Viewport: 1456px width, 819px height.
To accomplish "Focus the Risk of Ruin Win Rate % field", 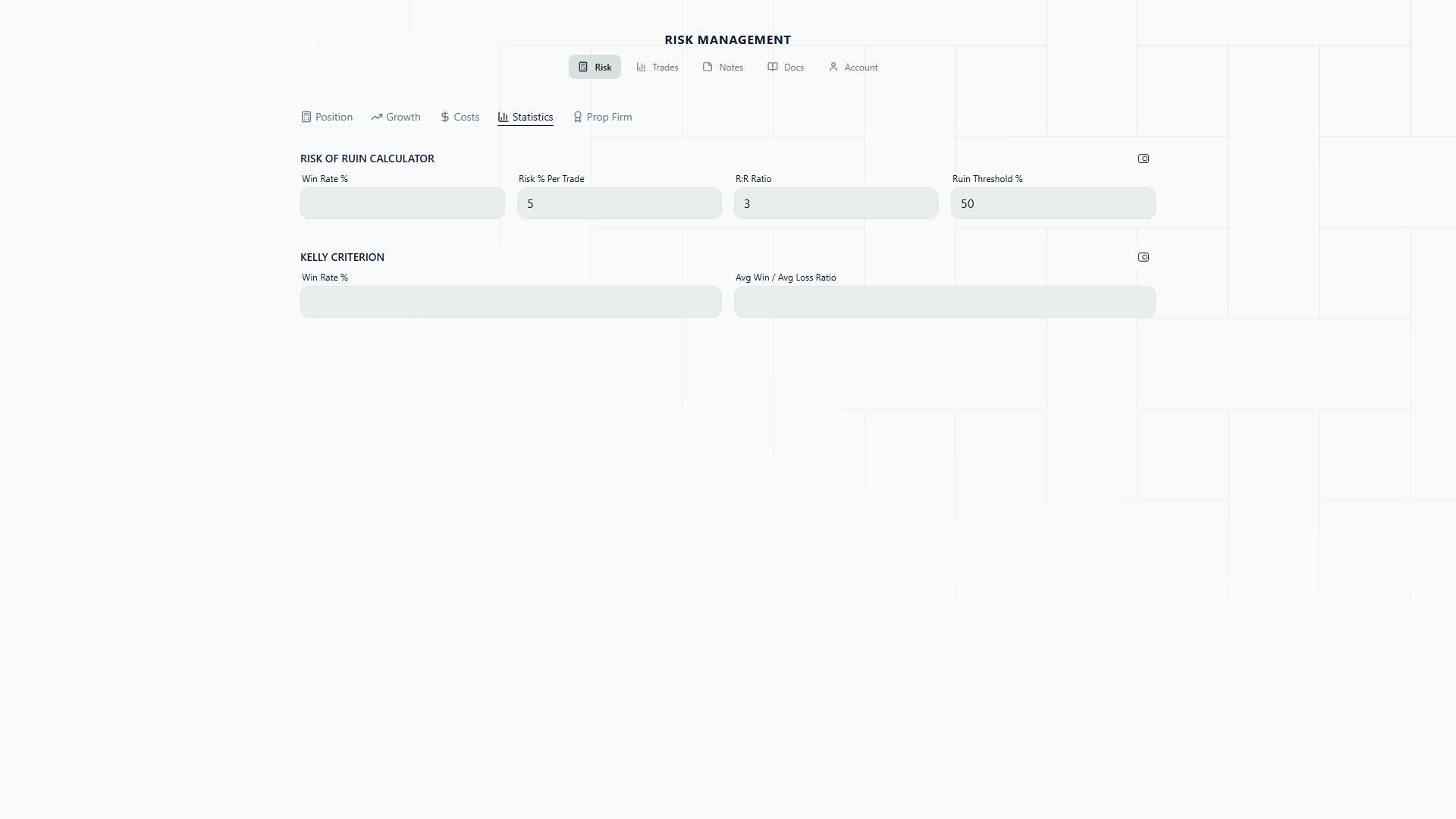I will click(x=402, y=203).
